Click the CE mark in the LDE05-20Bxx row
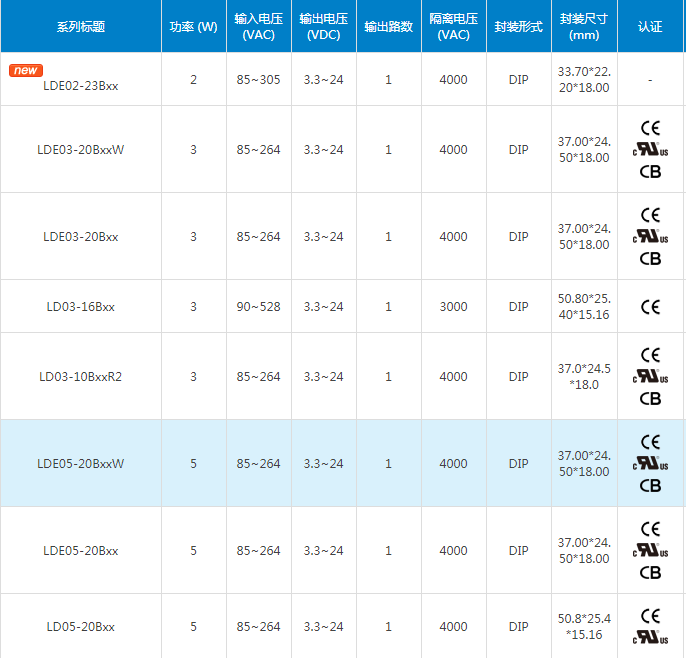Image resolution: width=686 pixels, height=658 pixels. coord(650,528)
